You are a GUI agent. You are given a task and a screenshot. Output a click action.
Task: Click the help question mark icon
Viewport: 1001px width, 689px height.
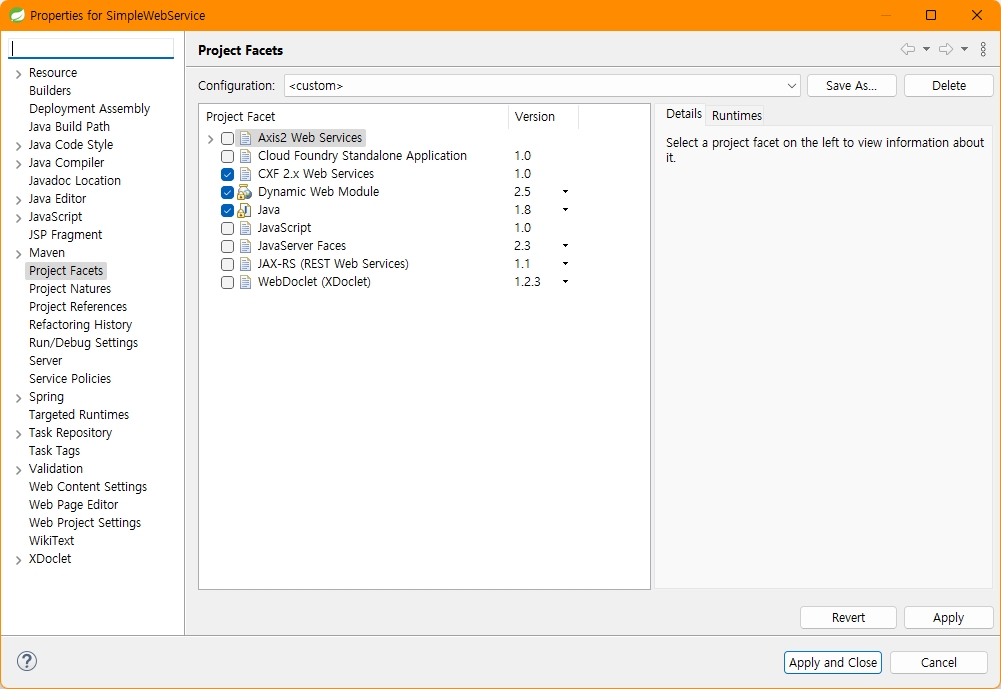click(x=27, y=661)
